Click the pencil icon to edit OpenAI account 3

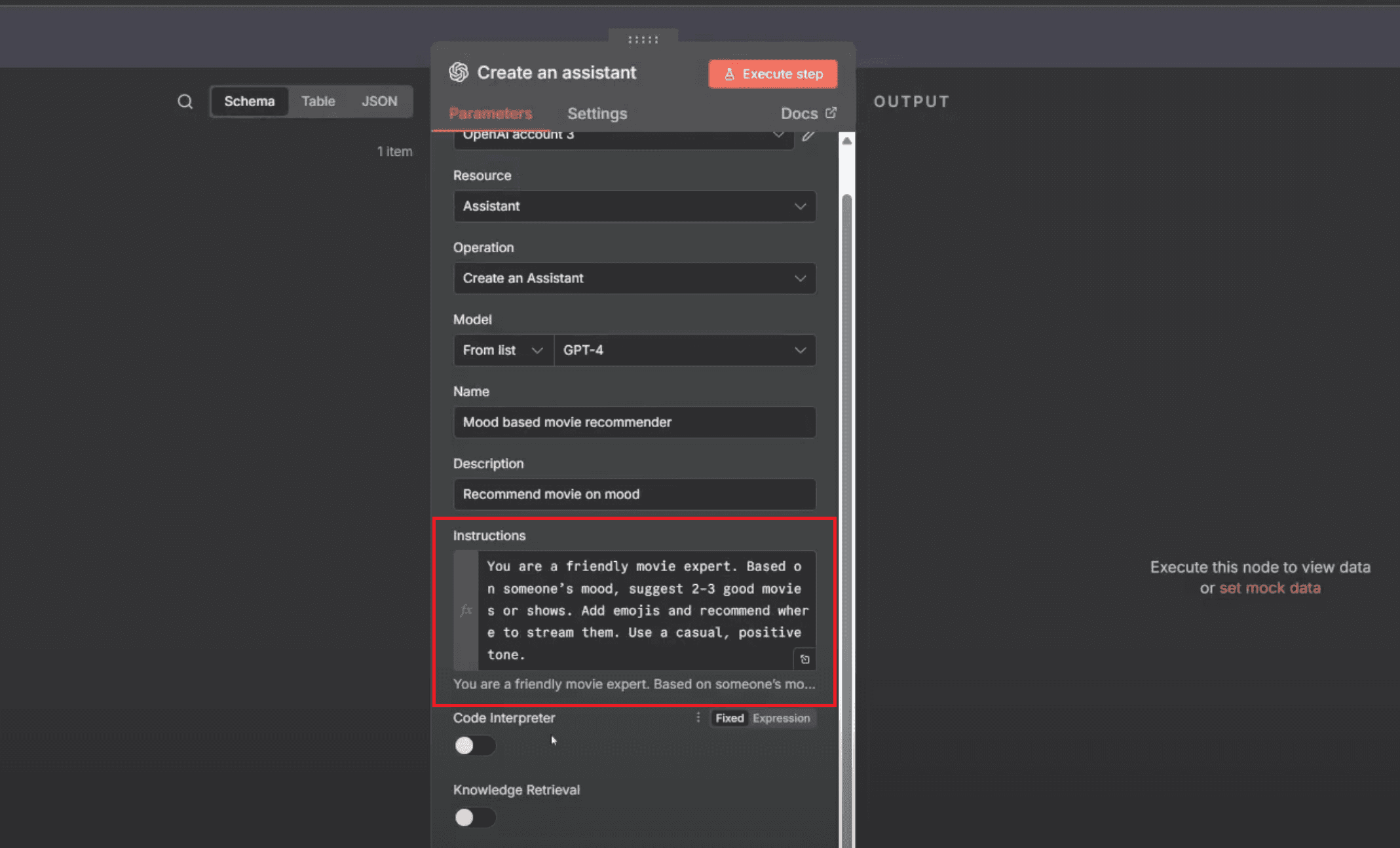click(808, 136)
